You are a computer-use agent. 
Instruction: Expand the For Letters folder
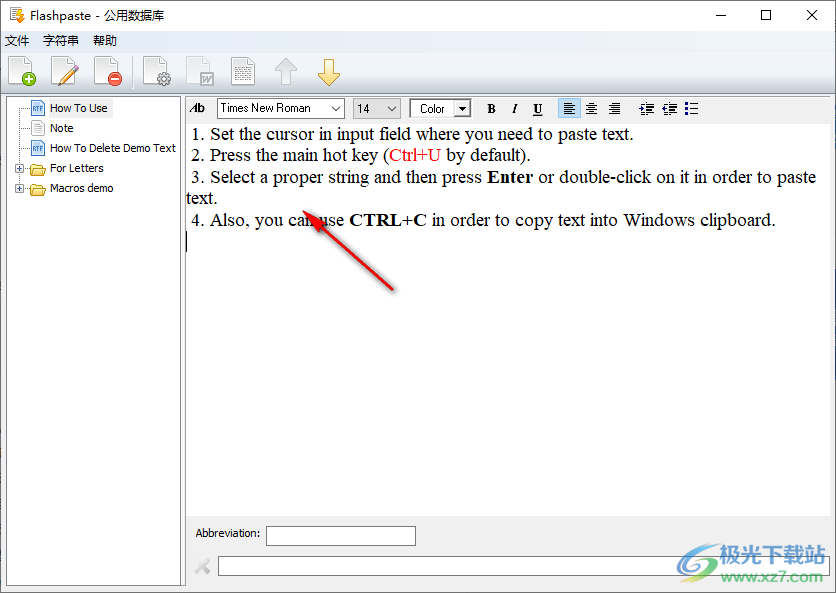[x=20, y=169]
